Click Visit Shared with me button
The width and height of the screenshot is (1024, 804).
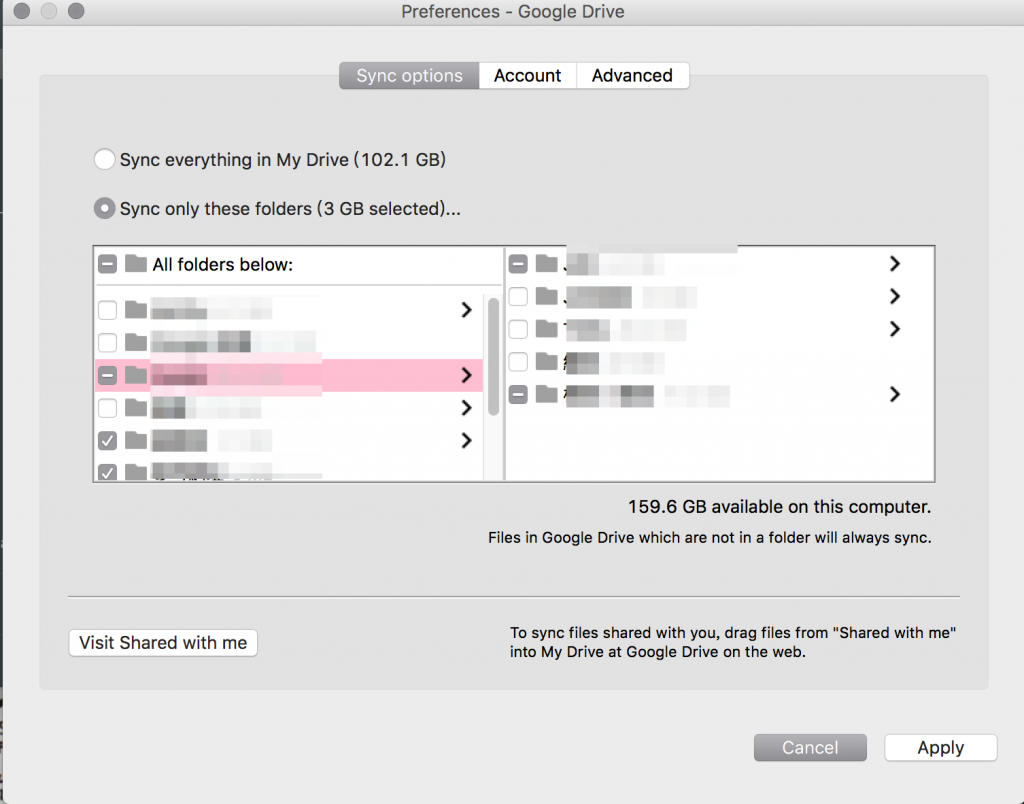(163, 643)
